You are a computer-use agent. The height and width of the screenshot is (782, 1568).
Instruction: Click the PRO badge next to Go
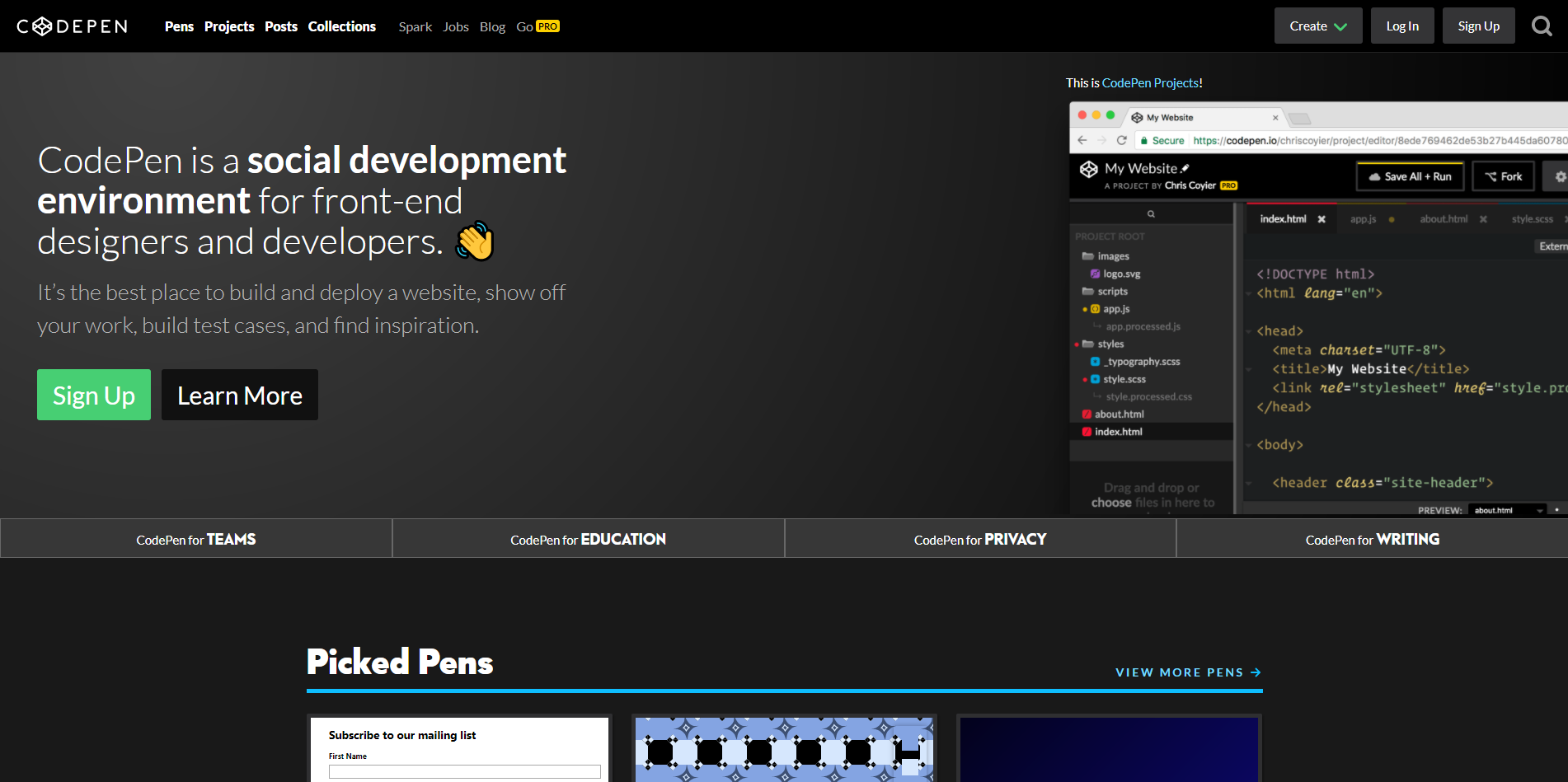click(547, 26)
